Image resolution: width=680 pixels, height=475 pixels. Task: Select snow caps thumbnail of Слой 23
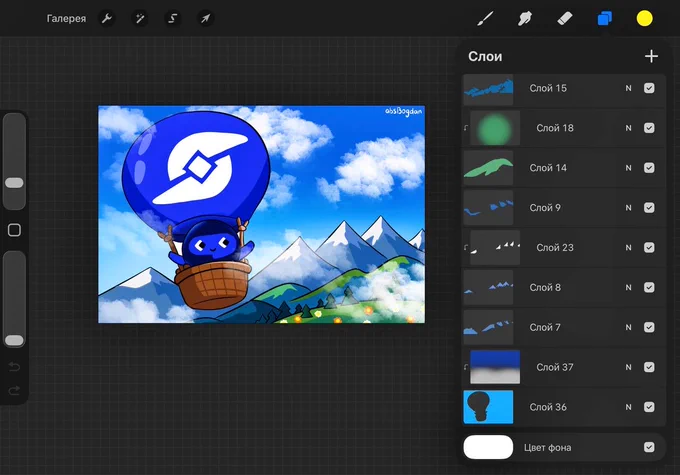tap(495, 248)
